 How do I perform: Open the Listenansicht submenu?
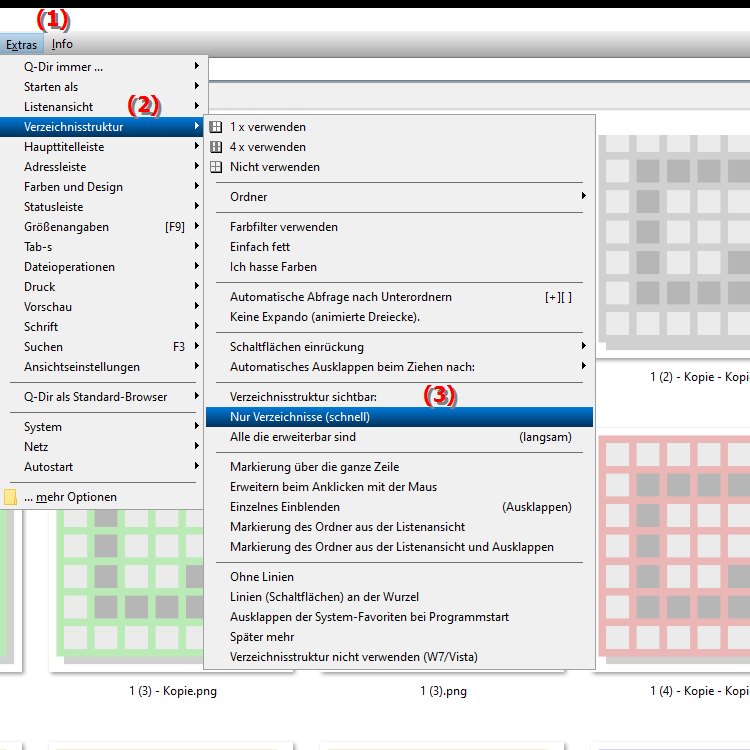coord(103,107)
